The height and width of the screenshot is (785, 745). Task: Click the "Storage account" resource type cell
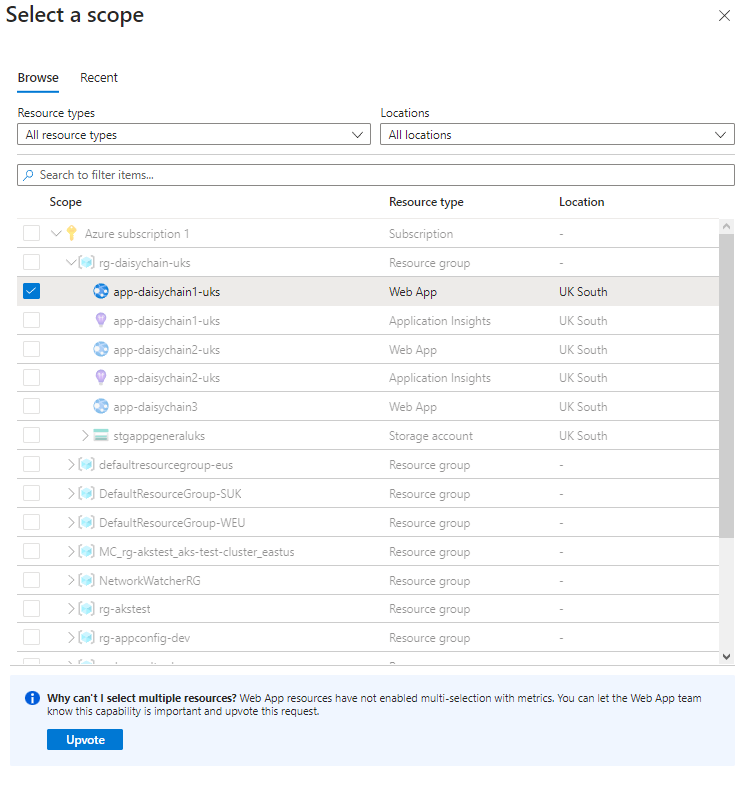431,436
